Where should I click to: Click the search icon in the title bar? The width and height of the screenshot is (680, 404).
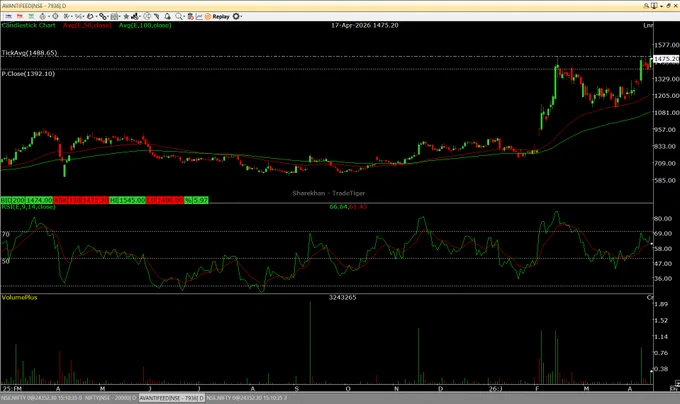click(646, 6)
